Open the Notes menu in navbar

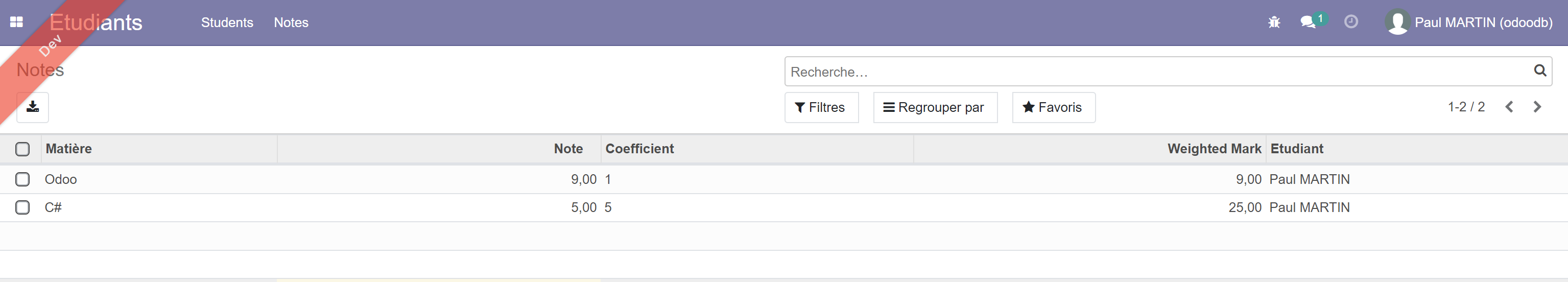291,22
